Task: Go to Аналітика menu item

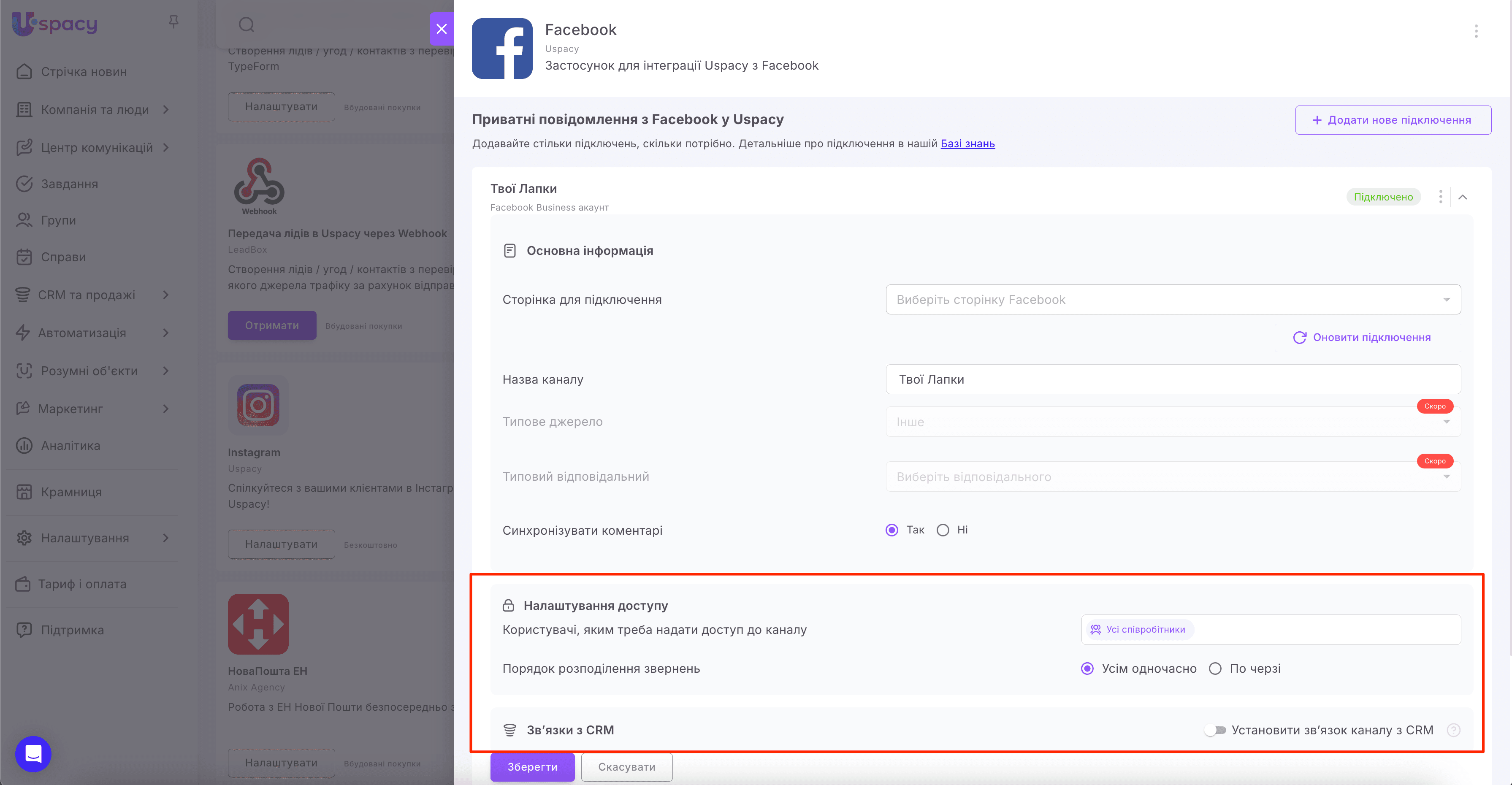Action: point(70,446)
